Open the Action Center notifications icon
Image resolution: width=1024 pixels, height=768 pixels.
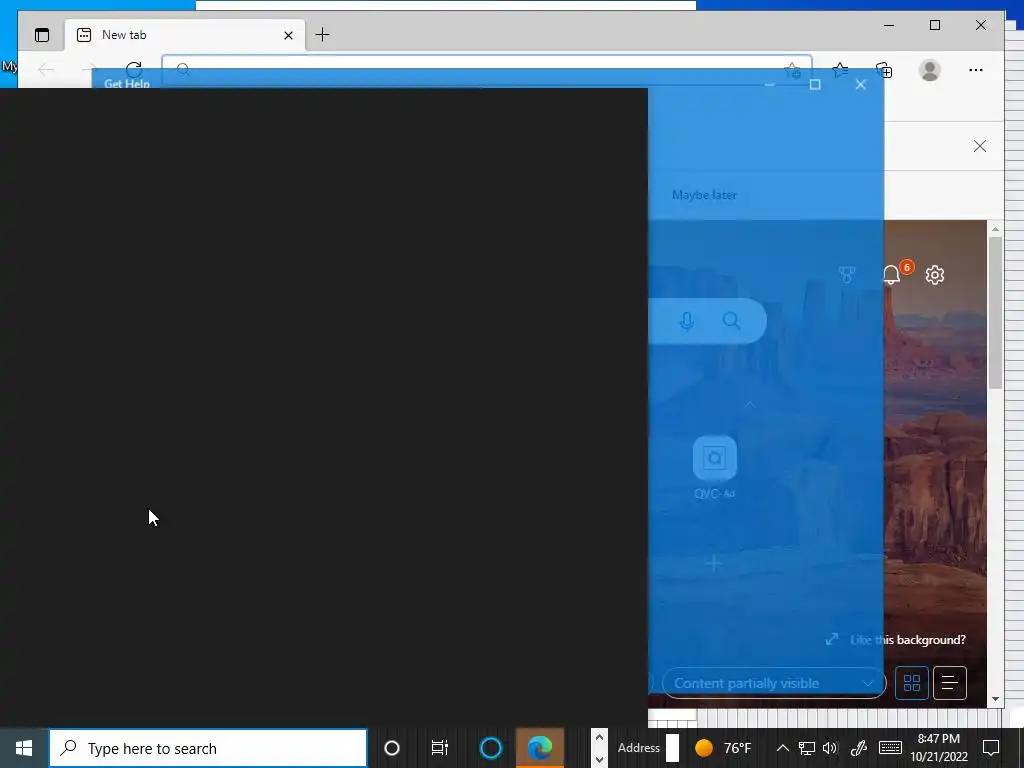coord(991,748)
